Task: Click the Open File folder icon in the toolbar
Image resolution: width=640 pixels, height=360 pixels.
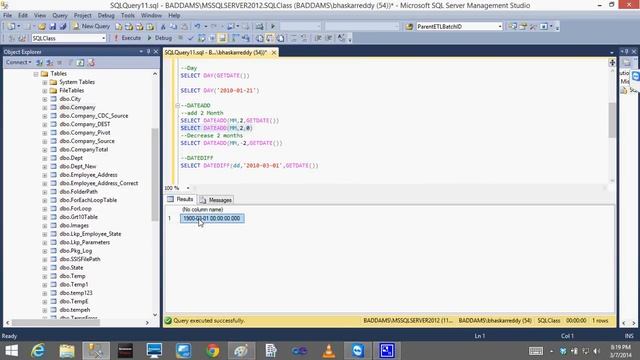Action: [42, 27]
